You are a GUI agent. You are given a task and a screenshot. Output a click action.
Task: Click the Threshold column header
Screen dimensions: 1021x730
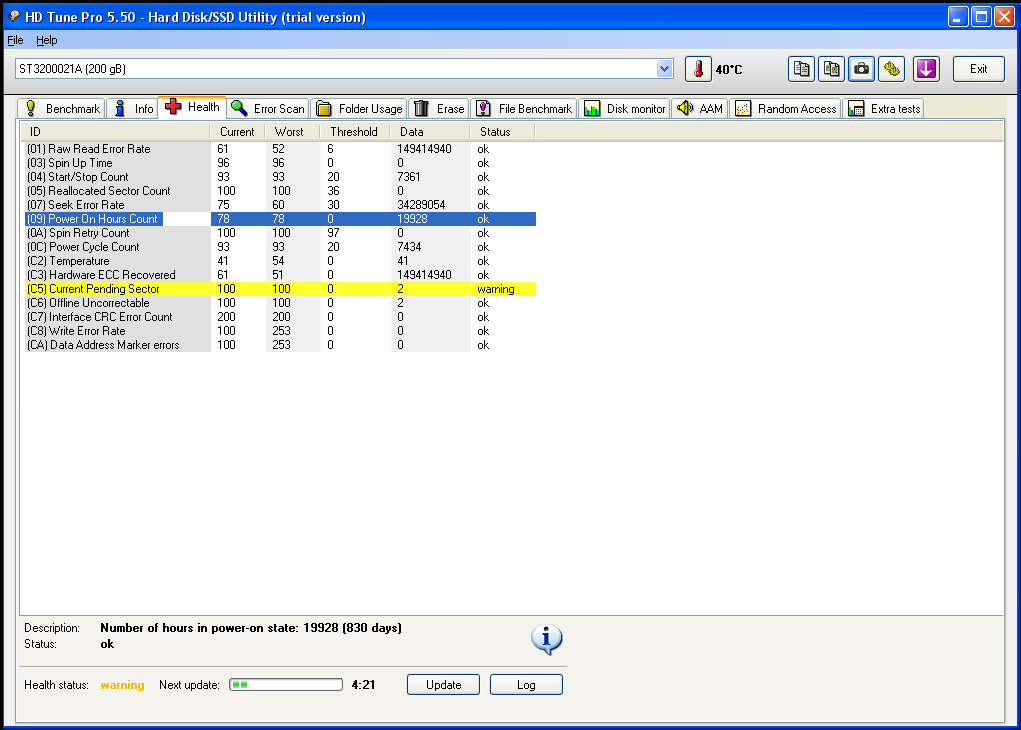click(354, 132)
